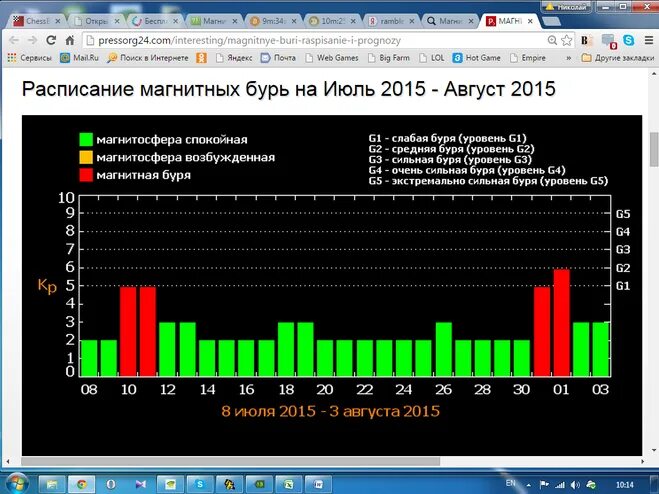
Task: Click the 10:14 taskbar clock
Action: point(625,485)
